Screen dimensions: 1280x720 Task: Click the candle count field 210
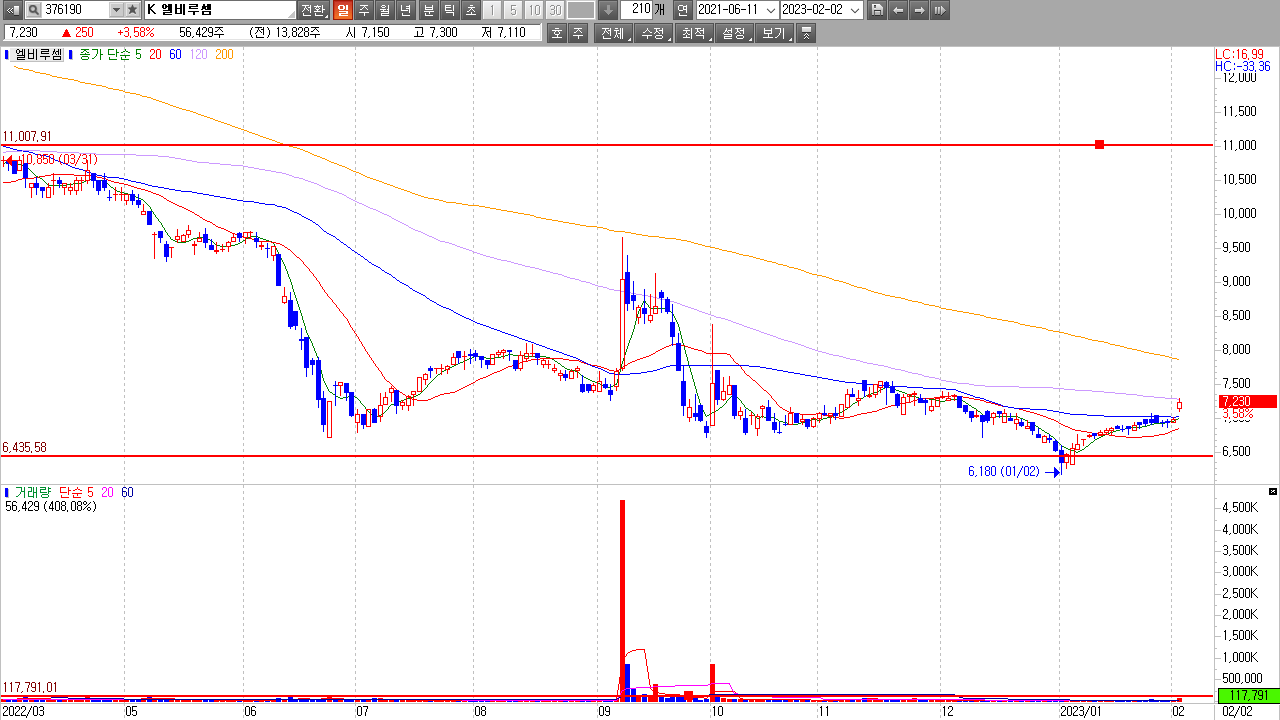[636, 10]
